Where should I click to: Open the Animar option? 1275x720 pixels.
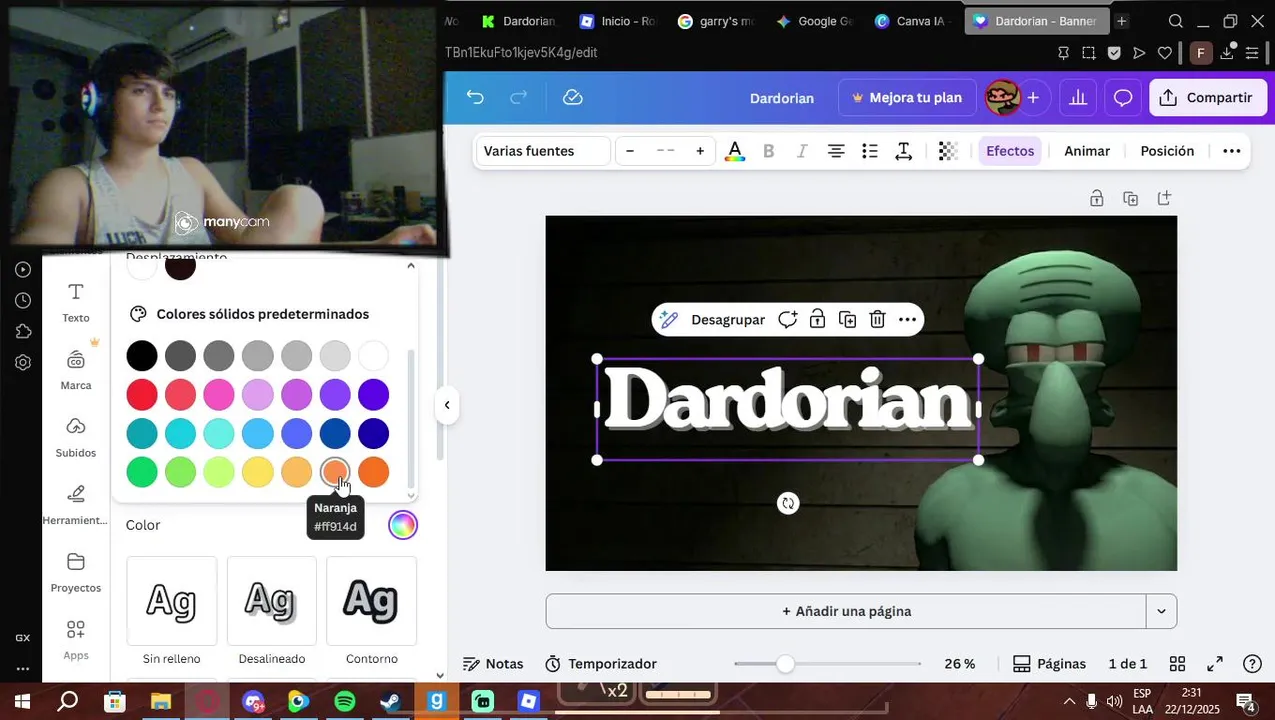pos(1087,151)
